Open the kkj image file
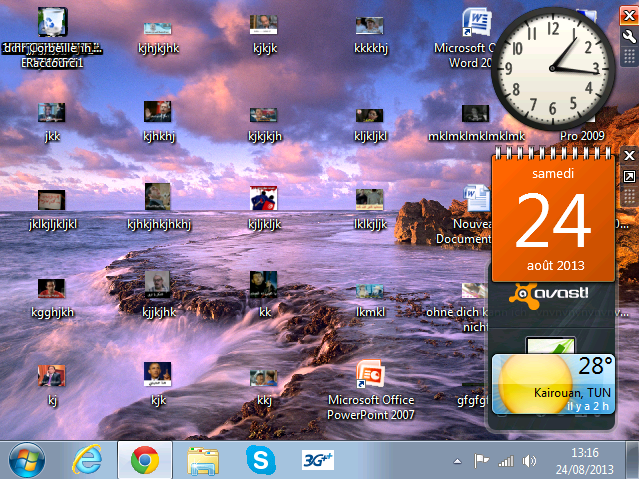 tap(264, 378)
